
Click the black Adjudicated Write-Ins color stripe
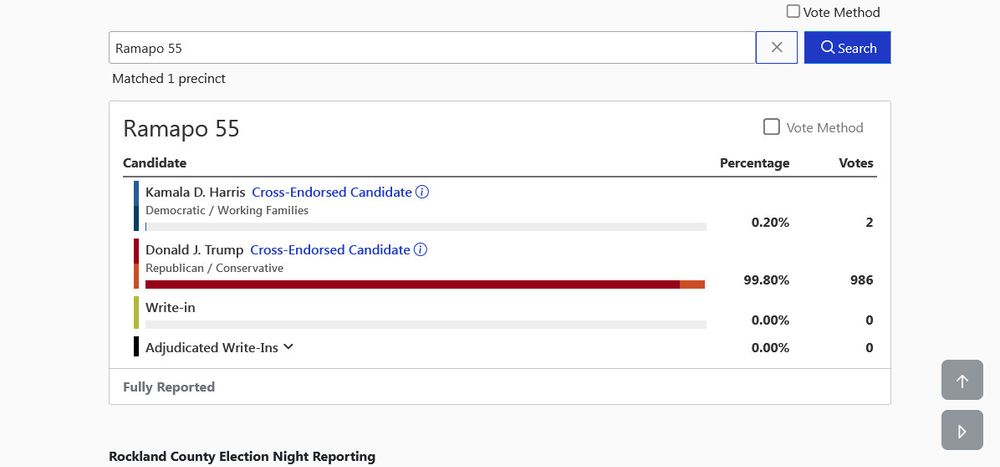pos(136,346)
